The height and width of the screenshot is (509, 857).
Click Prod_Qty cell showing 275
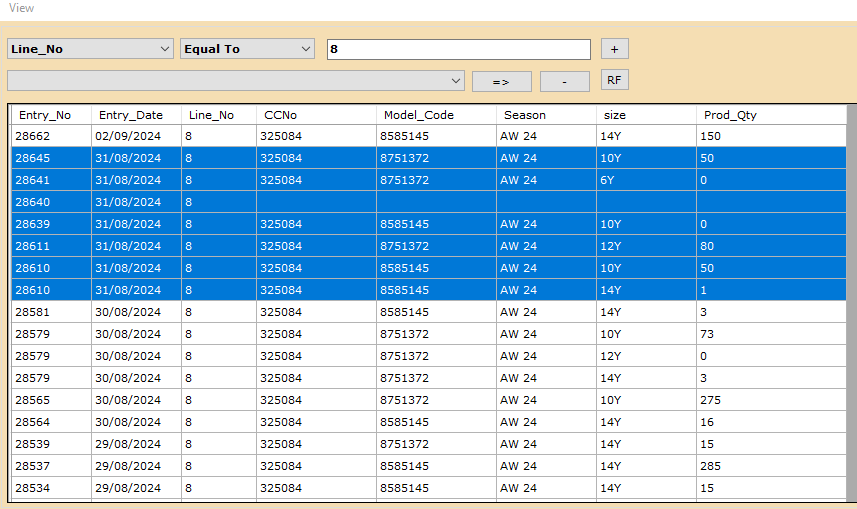point(712,400)
